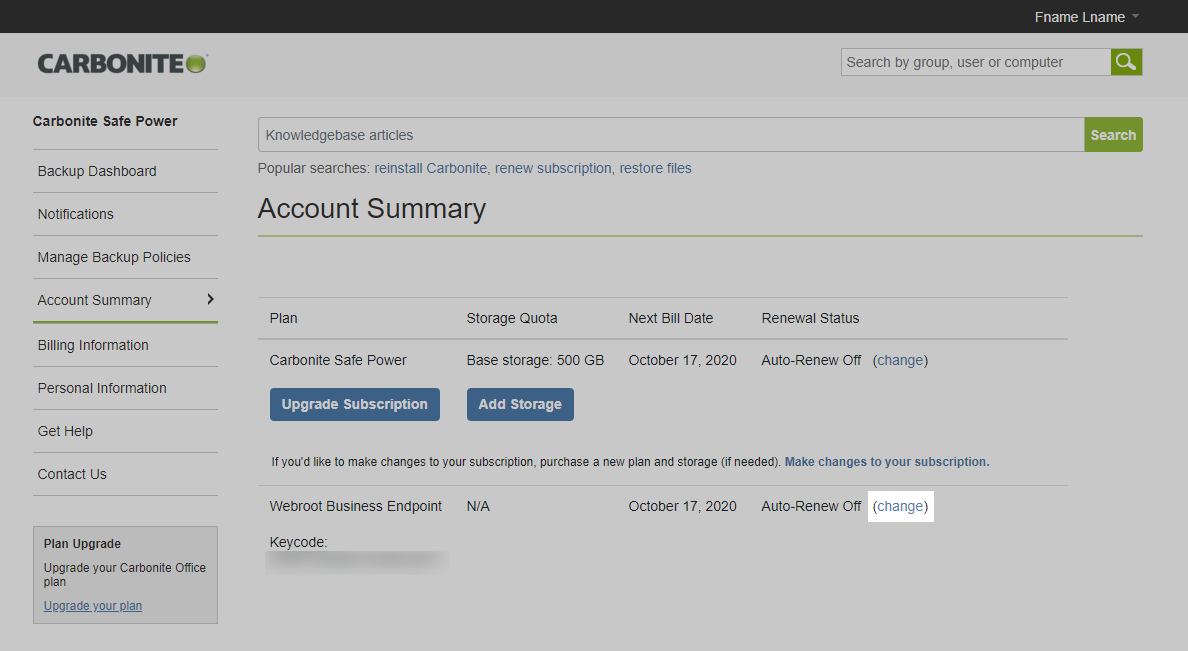Screen dimensions: 1188x651
Task: Click the Carbonite logo
Action: click(122, 63)
